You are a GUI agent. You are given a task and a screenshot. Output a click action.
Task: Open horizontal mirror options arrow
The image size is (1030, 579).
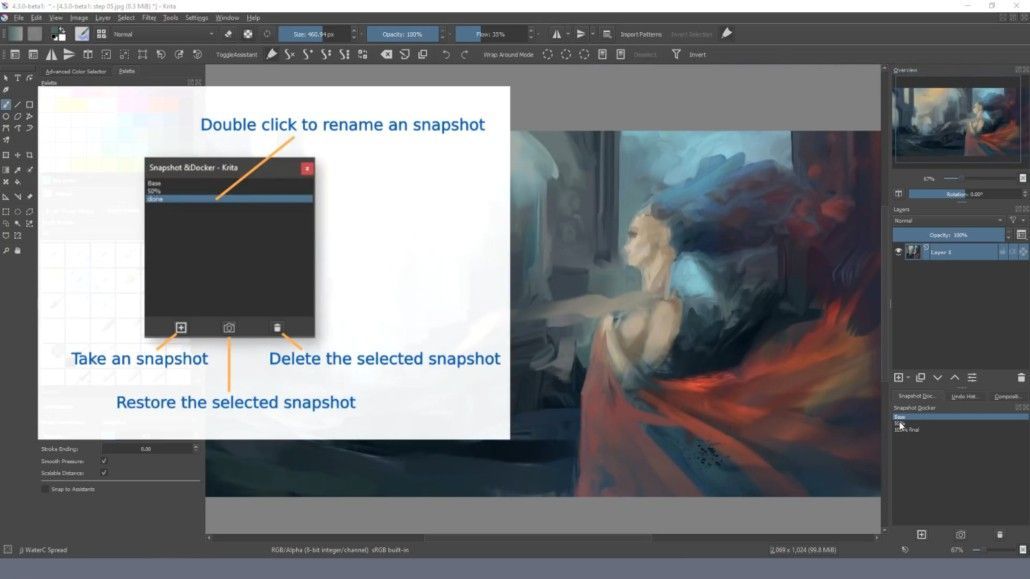pyautogui.click(x=568, y=34)
